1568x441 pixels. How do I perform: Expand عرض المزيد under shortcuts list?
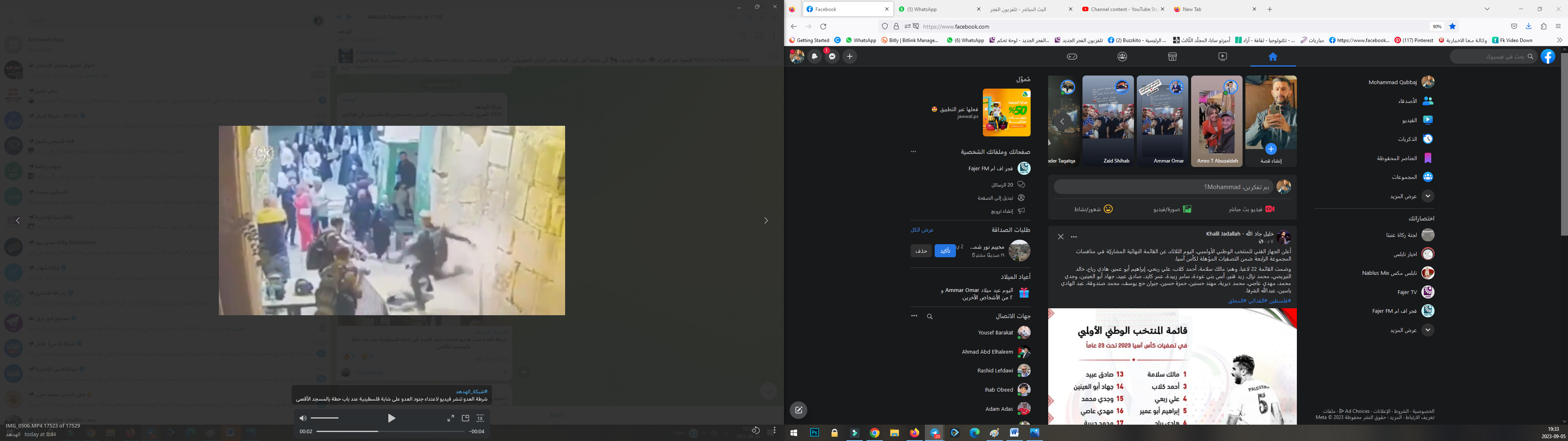pos(1412,330)
